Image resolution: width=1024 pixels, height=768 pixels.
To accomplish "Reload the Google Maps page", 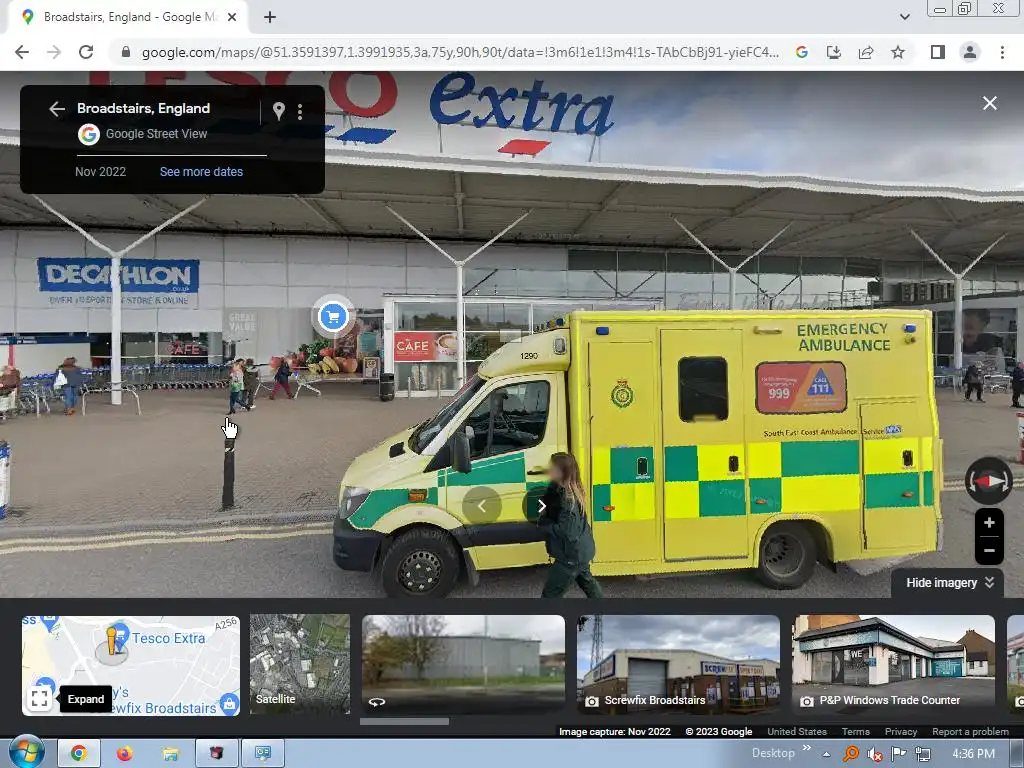I will click(x=86, y=52).
